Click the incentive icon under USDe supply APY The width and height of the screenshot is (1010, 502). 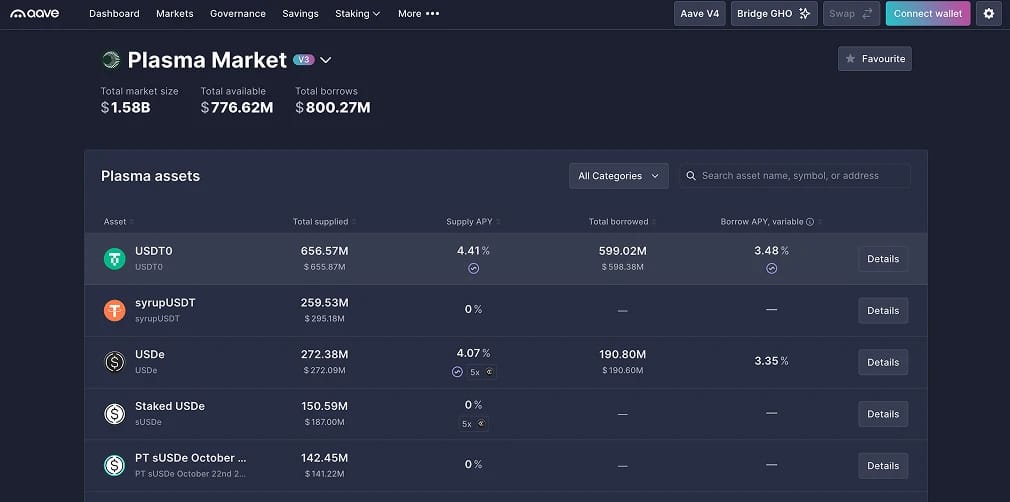pos(457,372)
